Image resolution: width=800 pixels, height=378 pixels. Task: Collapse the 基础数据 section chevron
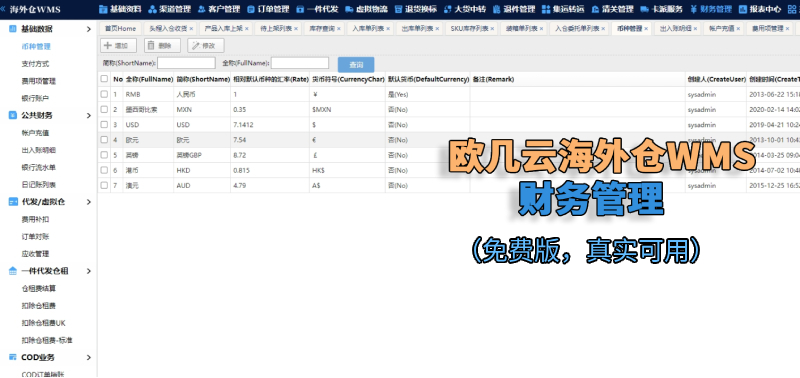(89, 29)
